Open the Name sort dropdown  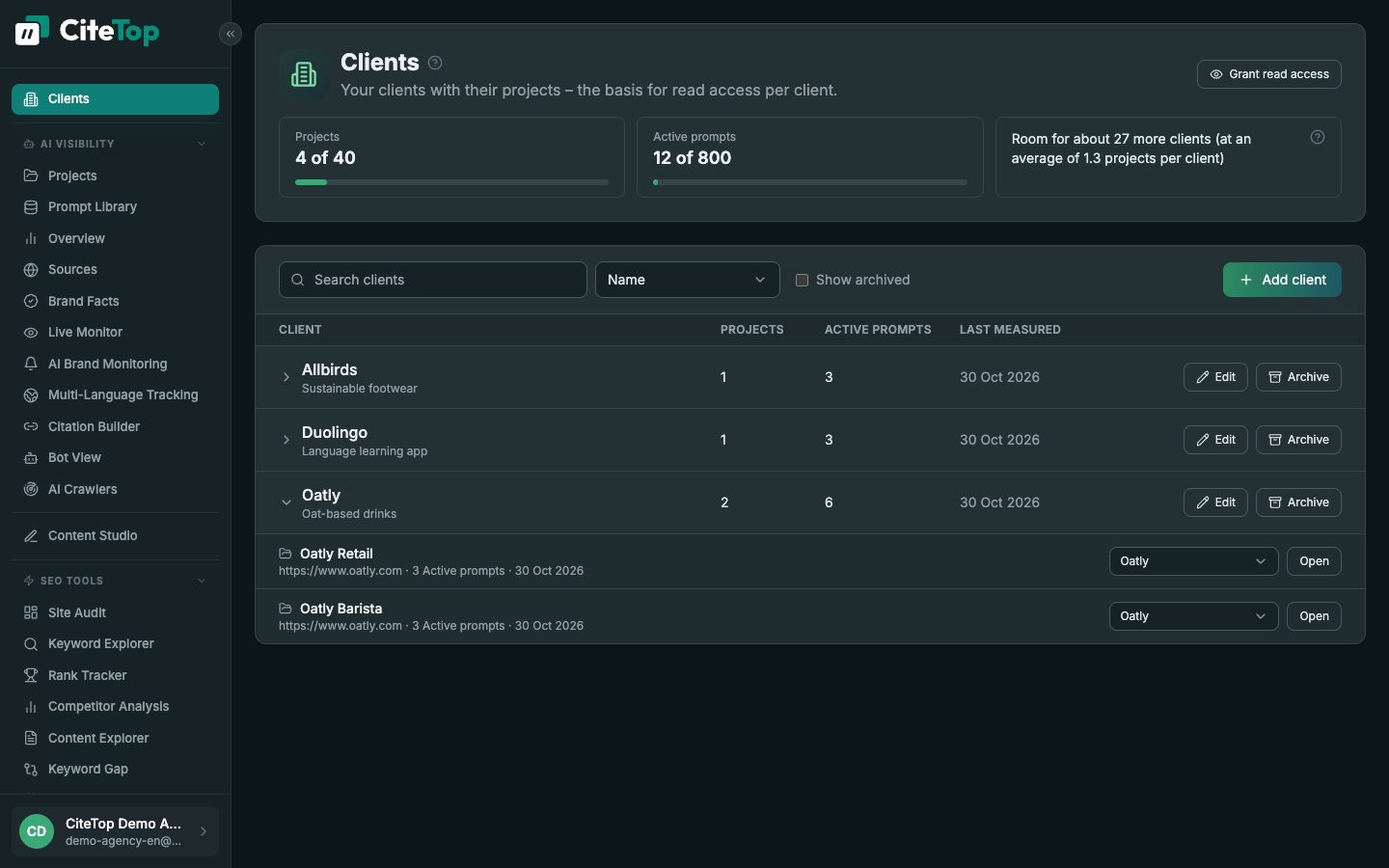click(x=687, y=280)
